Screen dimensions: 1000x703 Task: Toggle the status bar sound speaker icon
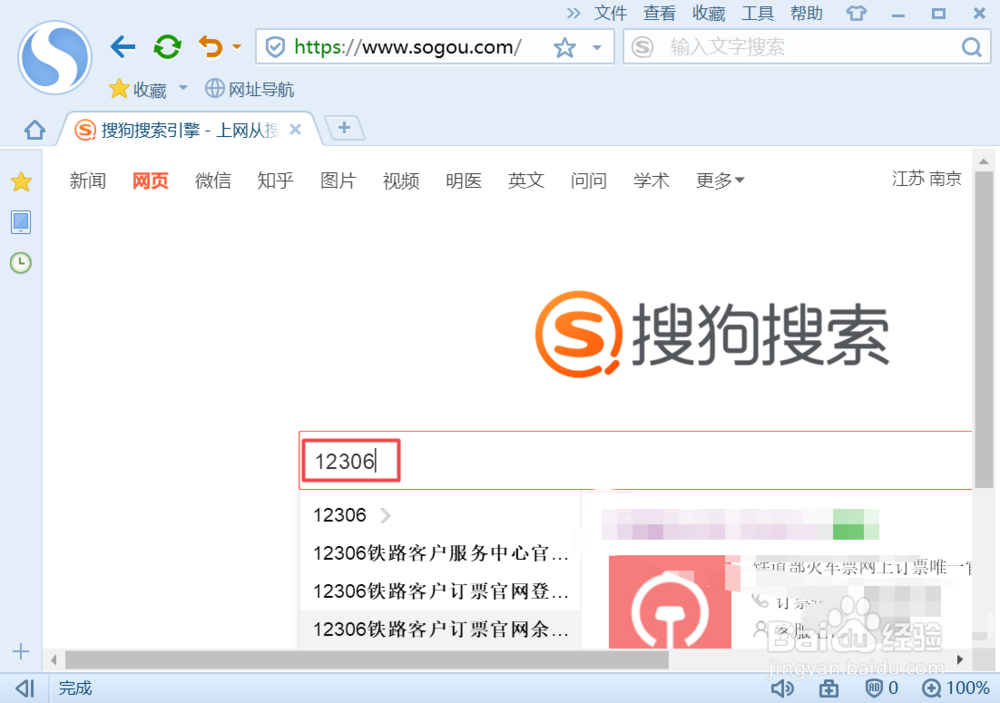[x=783, y=688]
